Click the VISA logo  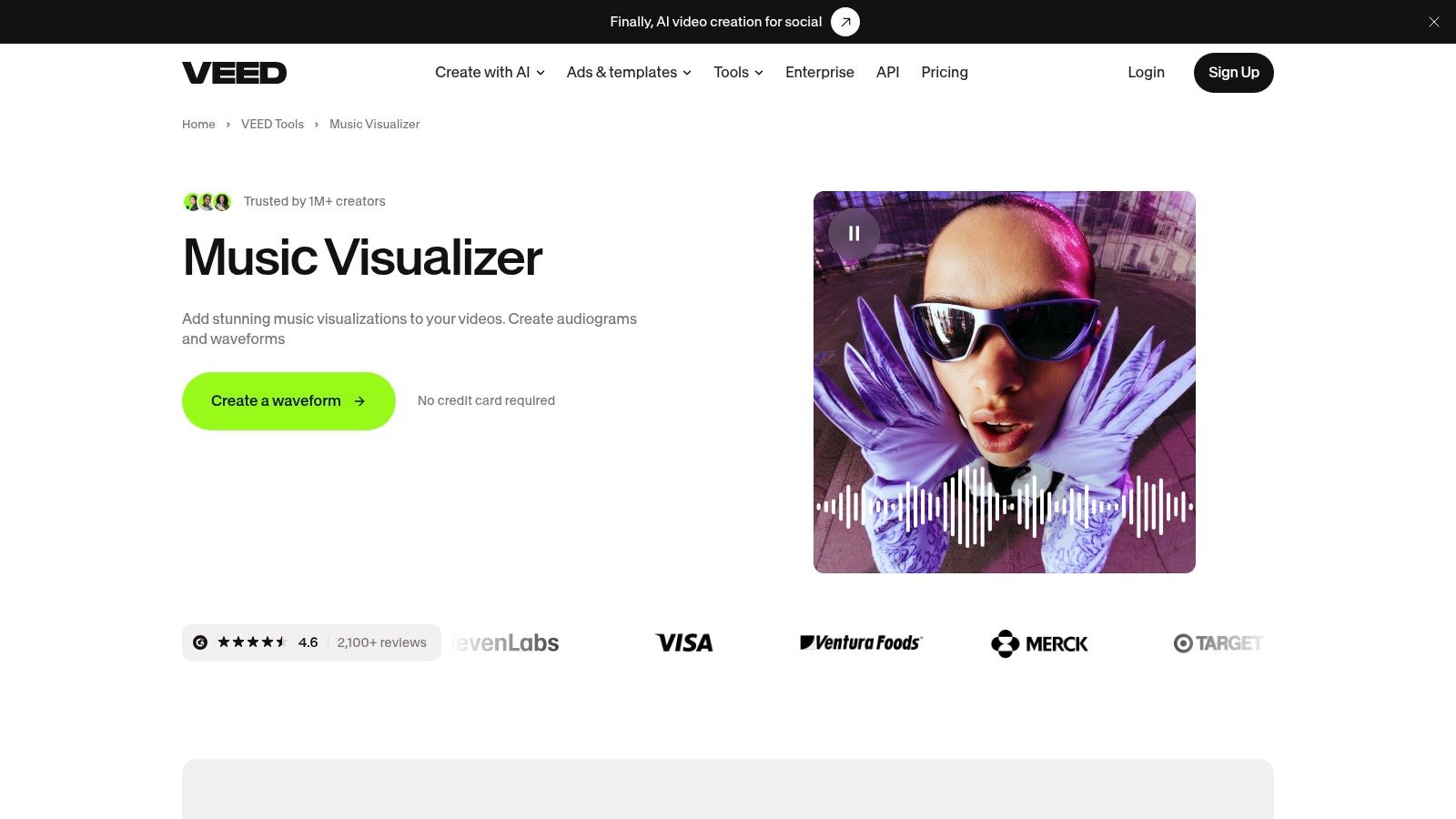684,642
